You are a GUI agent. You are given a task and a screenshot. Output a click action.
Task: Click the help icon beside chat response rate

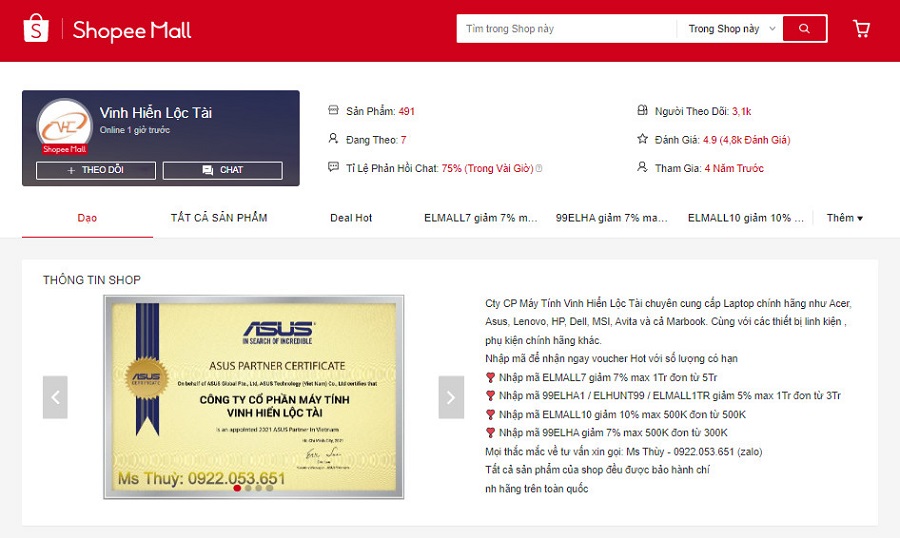pyautogui.click(x=539, y=168)
